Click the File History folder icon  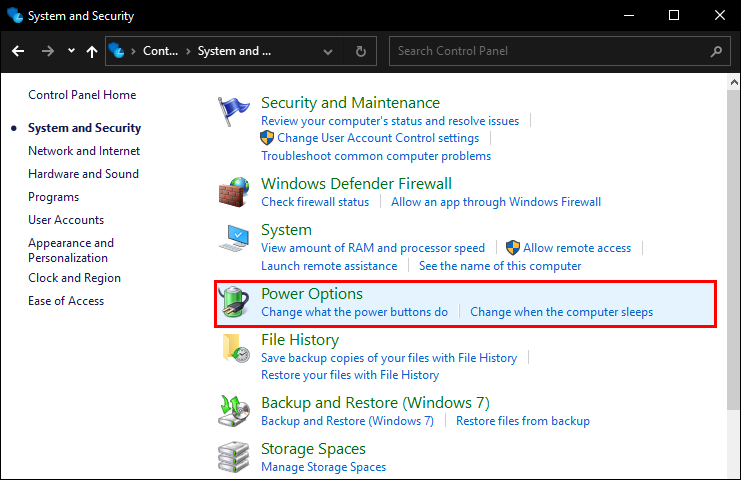click(234, 349)
